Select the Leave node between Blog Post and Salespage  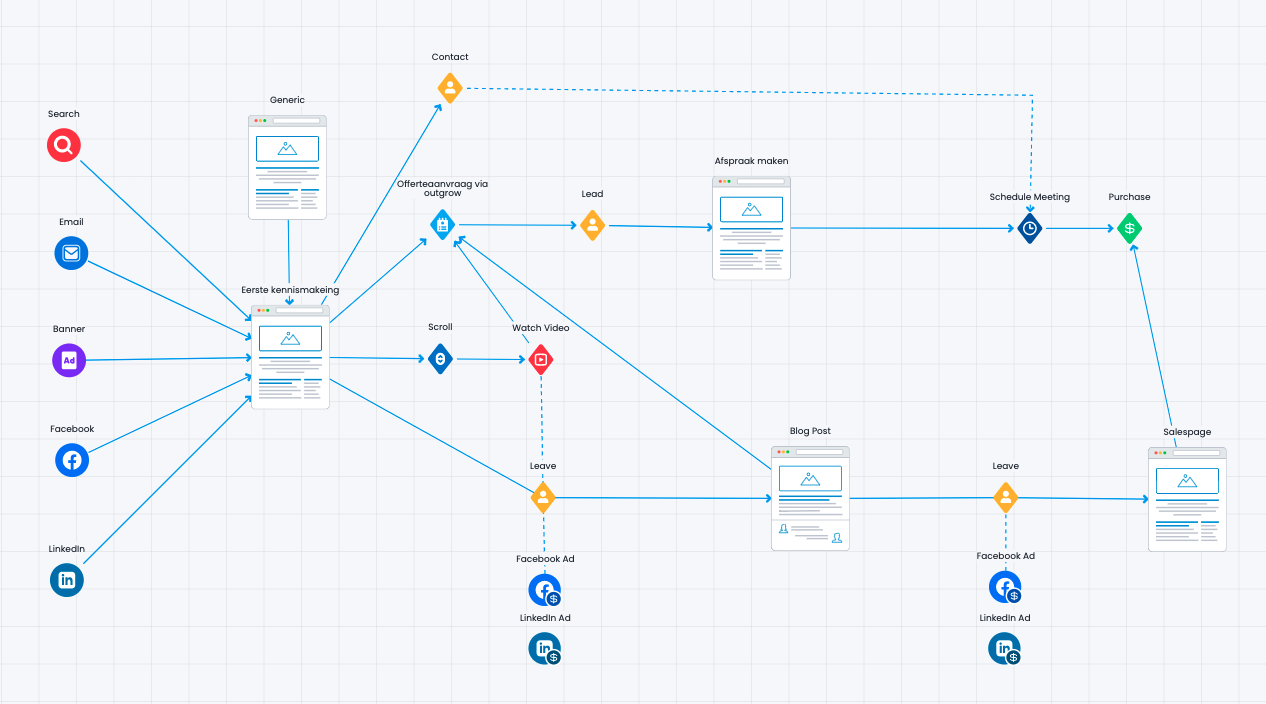pos(1005,497)
